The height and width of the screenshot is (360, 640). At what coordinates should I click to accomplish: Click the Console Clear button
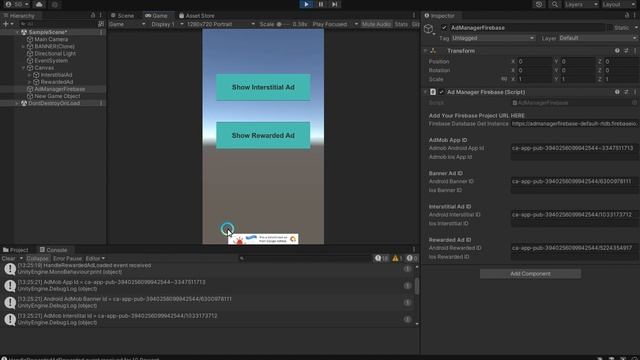9,258
